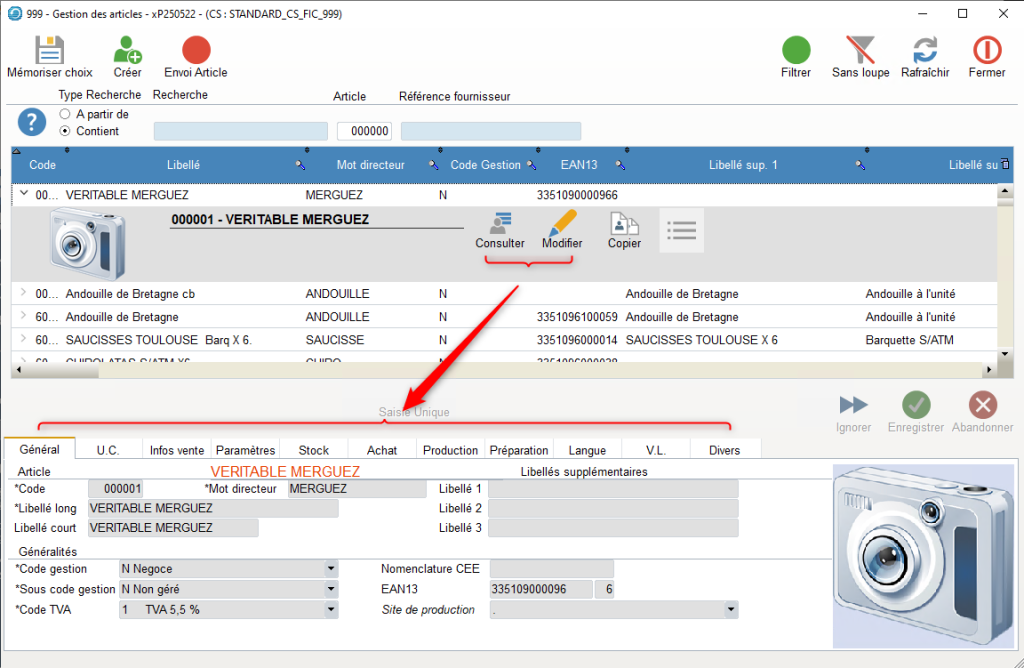This screenshot has width=1024, height=668.
Task: Click the Fermer button
Action: [x=987, y=56]
